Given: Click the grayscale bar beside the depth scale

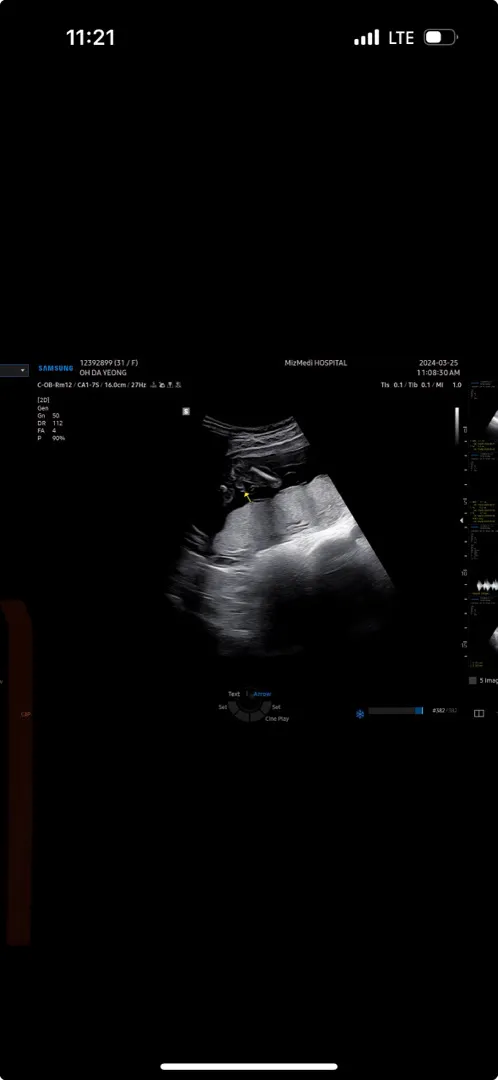Looking at the screenshot, I should tap(457, 427).
